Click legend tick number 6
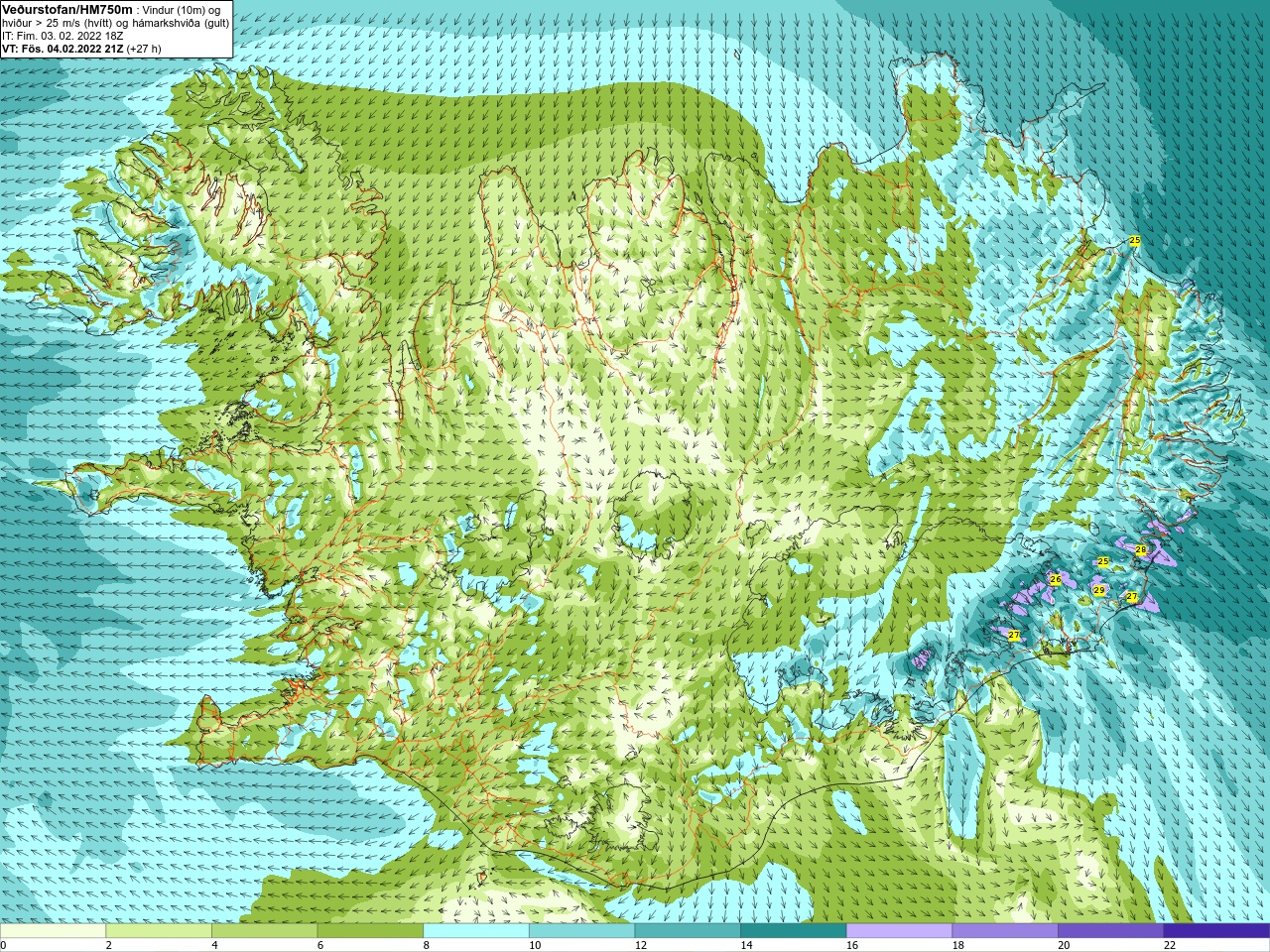The width and height of the screenshot is (1270, 952). coord(319,945)
